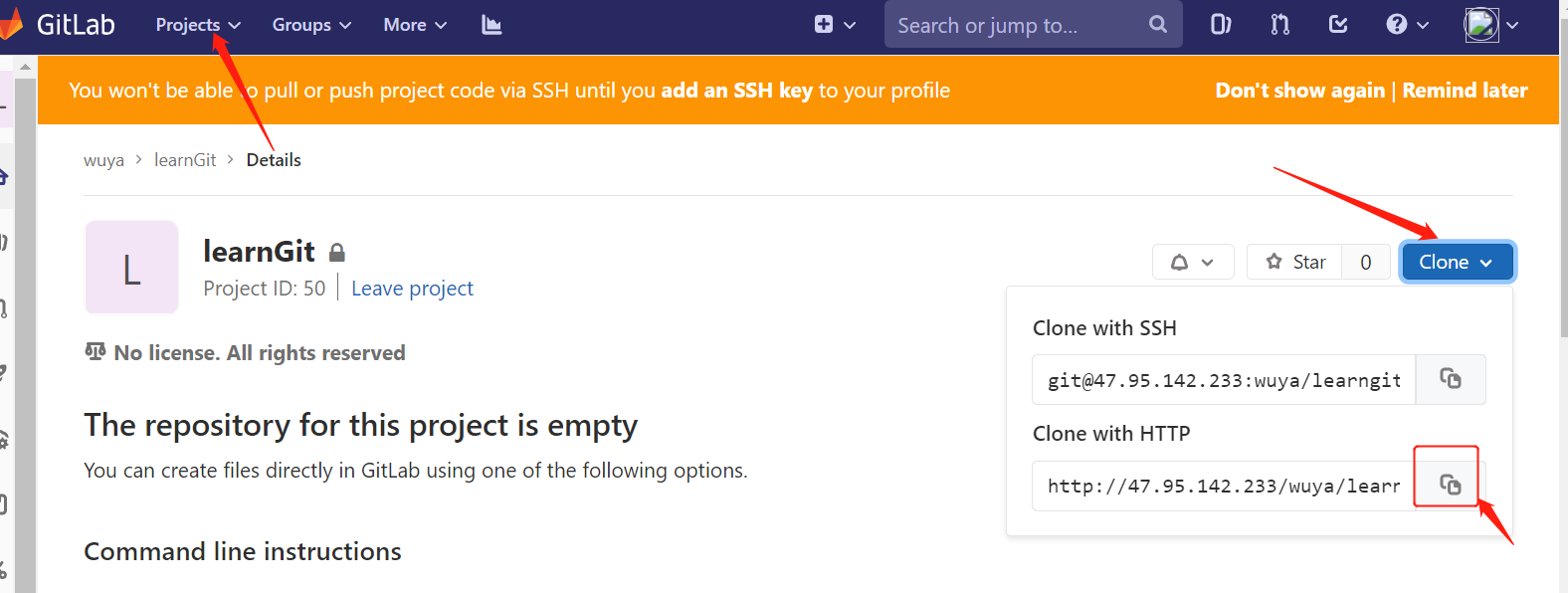Click the Leave project link
This screenshot has width=1568, height=593.
pos(412,289)
